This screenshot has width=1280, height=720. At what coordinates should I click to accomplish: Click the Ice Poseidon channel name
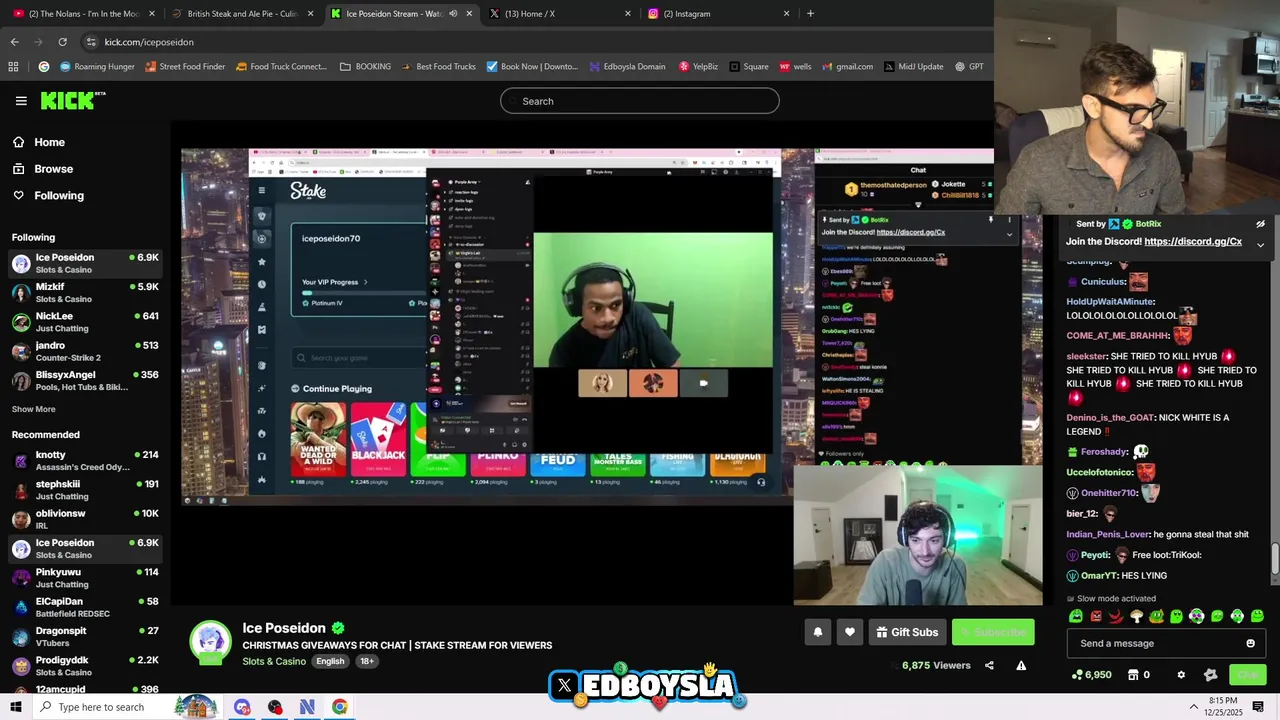284,628
